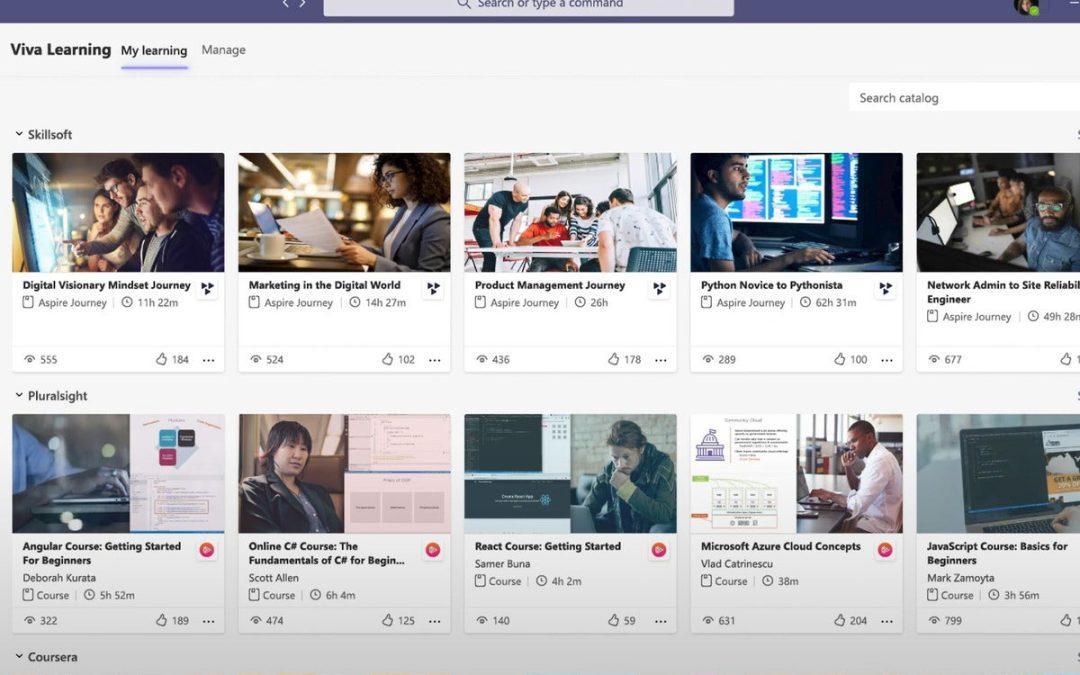Click the Skillsoft provider icon on Marketing in the Digital World
The image size is (1080, 675).
(433, 288)
